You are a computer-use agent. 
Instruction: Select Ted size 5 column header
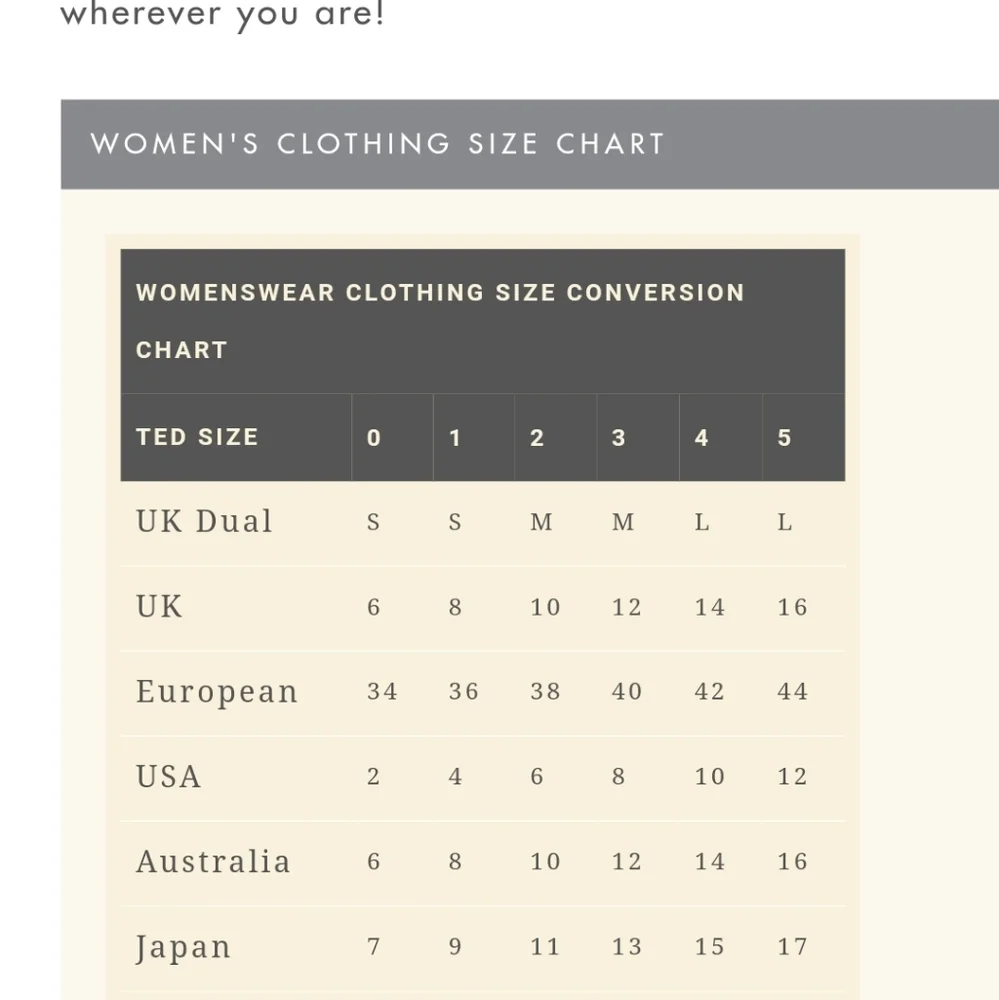784,438
